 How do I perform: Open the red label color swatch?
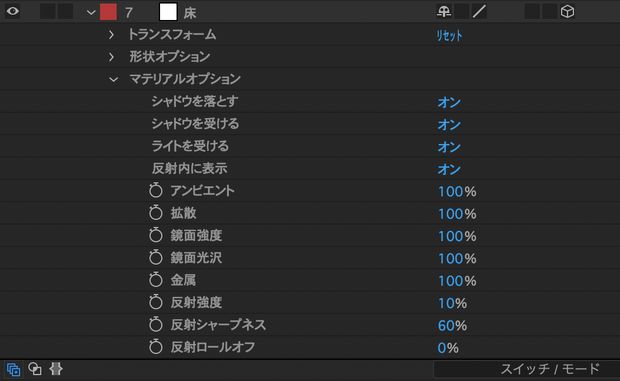tap(108, 12)
